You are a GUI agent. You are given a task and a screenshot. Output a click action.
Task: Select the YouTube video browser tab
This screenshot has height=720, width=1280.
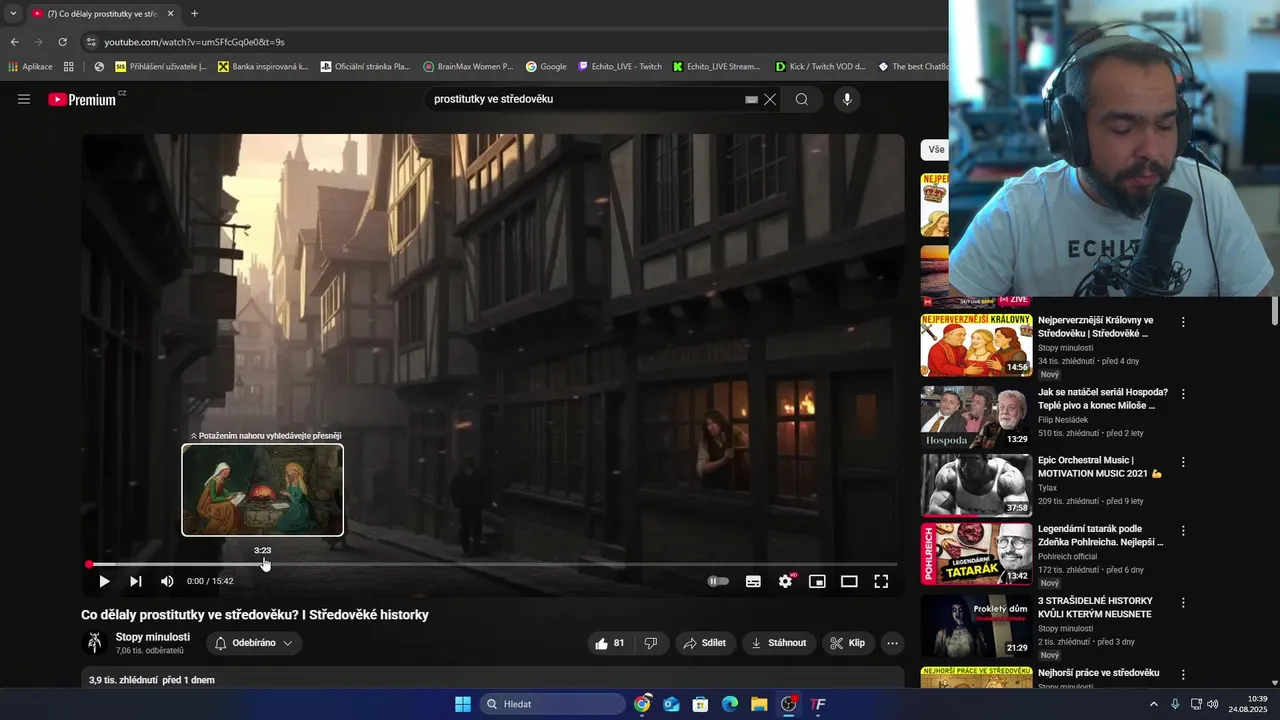103,14
